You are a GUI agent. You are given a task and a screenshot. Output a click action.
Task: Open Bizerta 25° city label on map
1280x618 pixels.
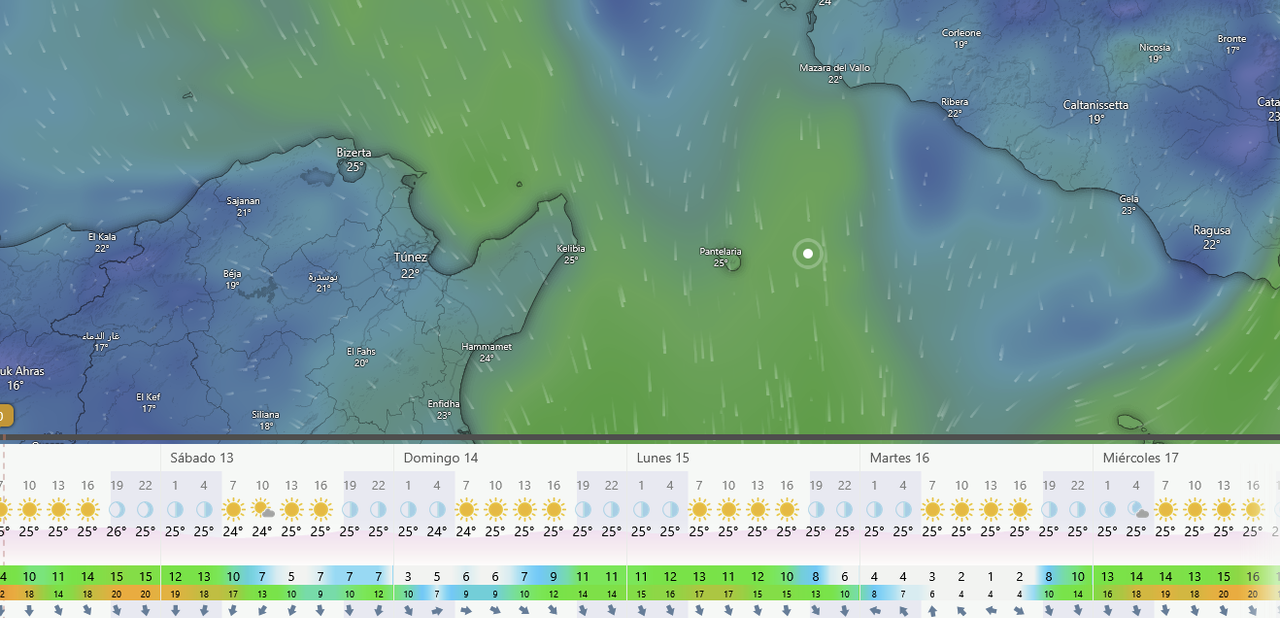(x=354, y=160)
